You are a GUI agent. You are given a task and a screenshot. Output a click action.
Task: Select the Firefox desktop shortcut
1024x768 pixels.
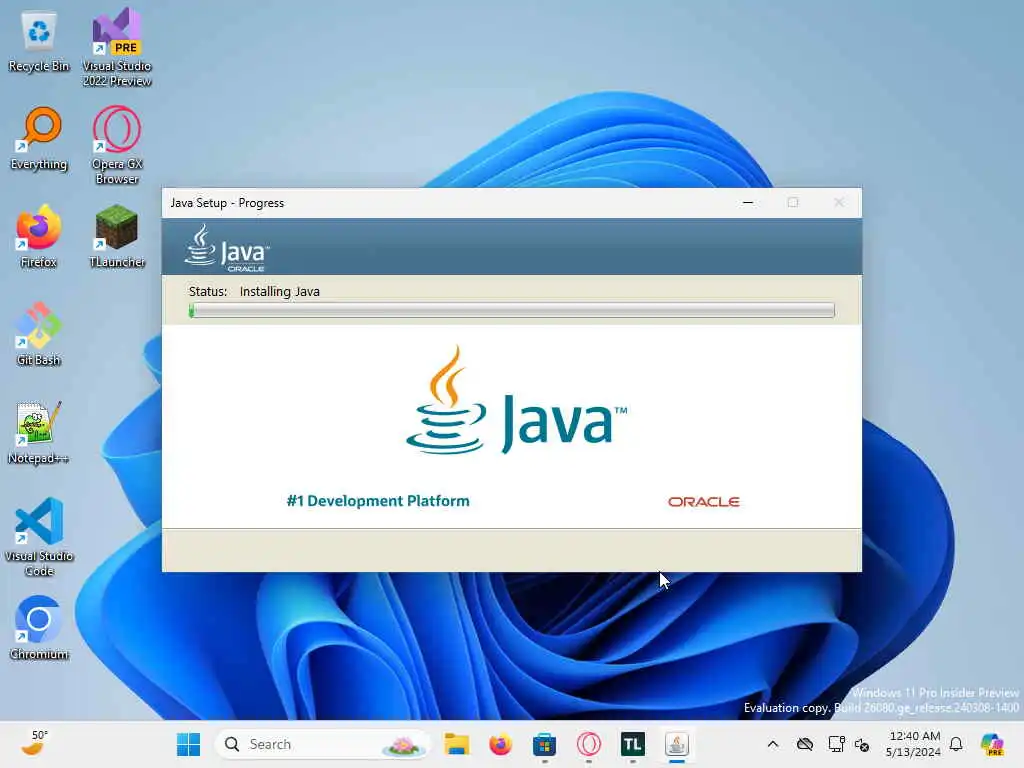[x=39, y=236]
